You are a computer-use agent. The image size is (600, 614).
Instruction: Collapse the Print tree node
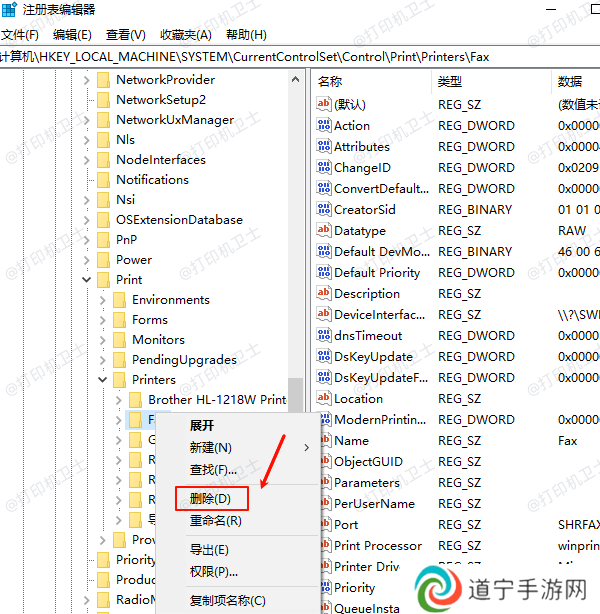(x=87, y=280)
